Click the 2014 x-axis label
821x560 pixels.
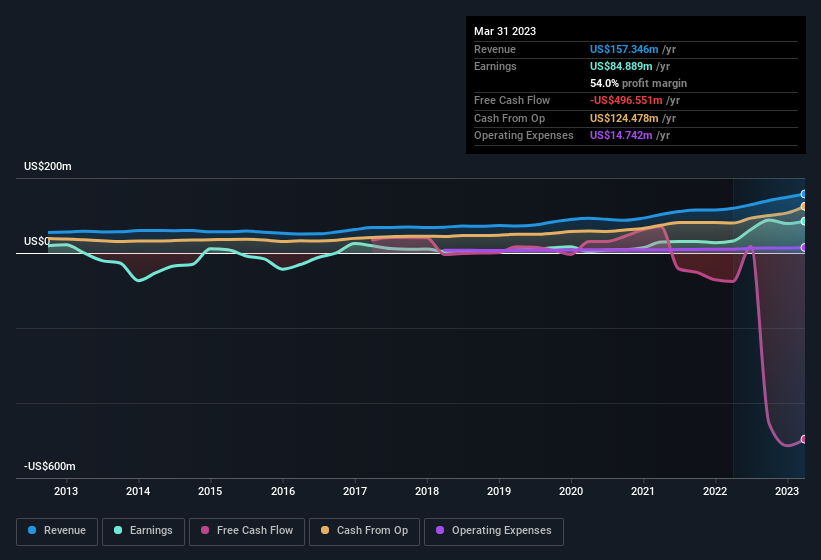(138, 491)
